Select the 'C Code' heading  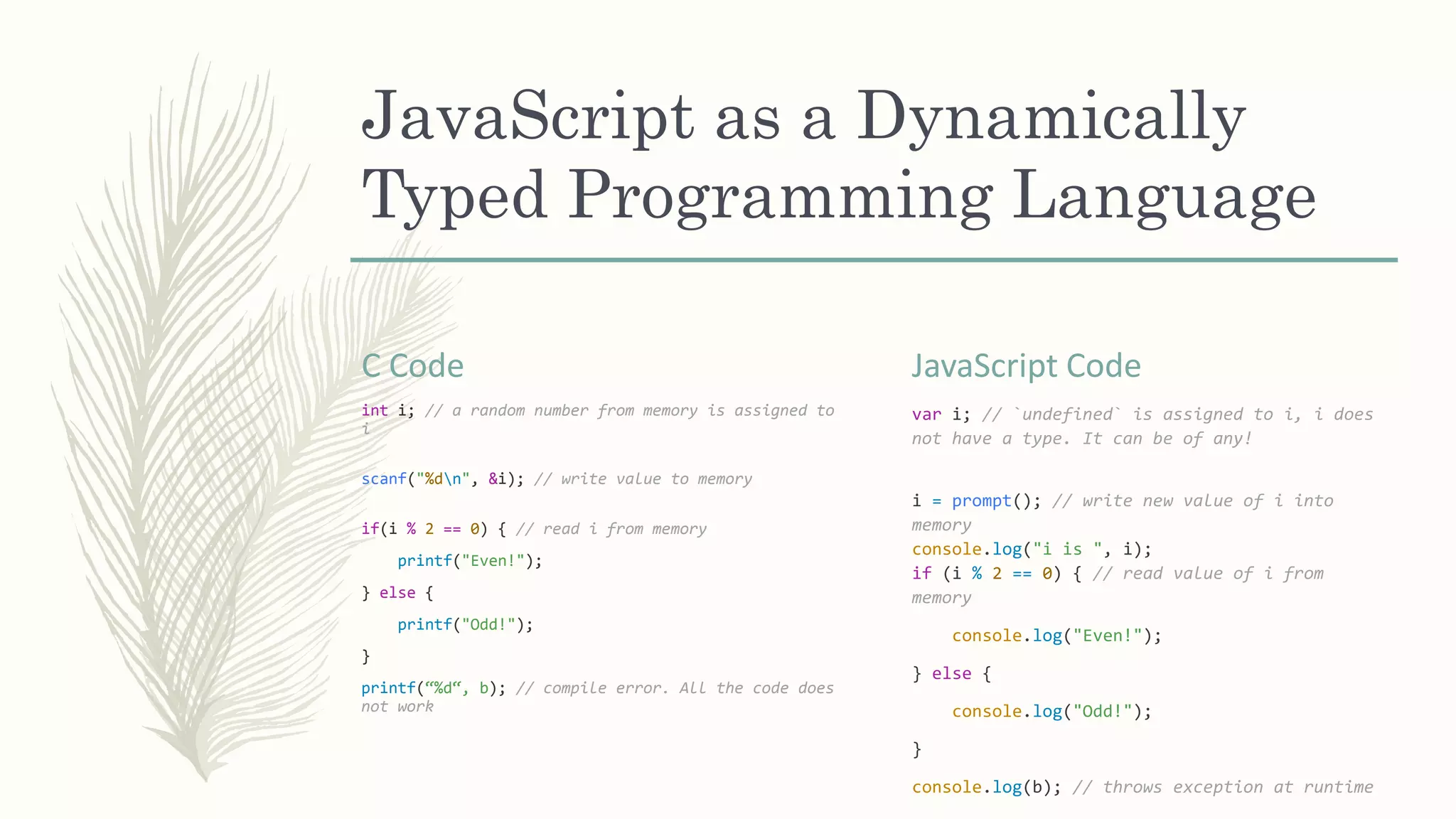pyautogui.click(x=412, y=366)
